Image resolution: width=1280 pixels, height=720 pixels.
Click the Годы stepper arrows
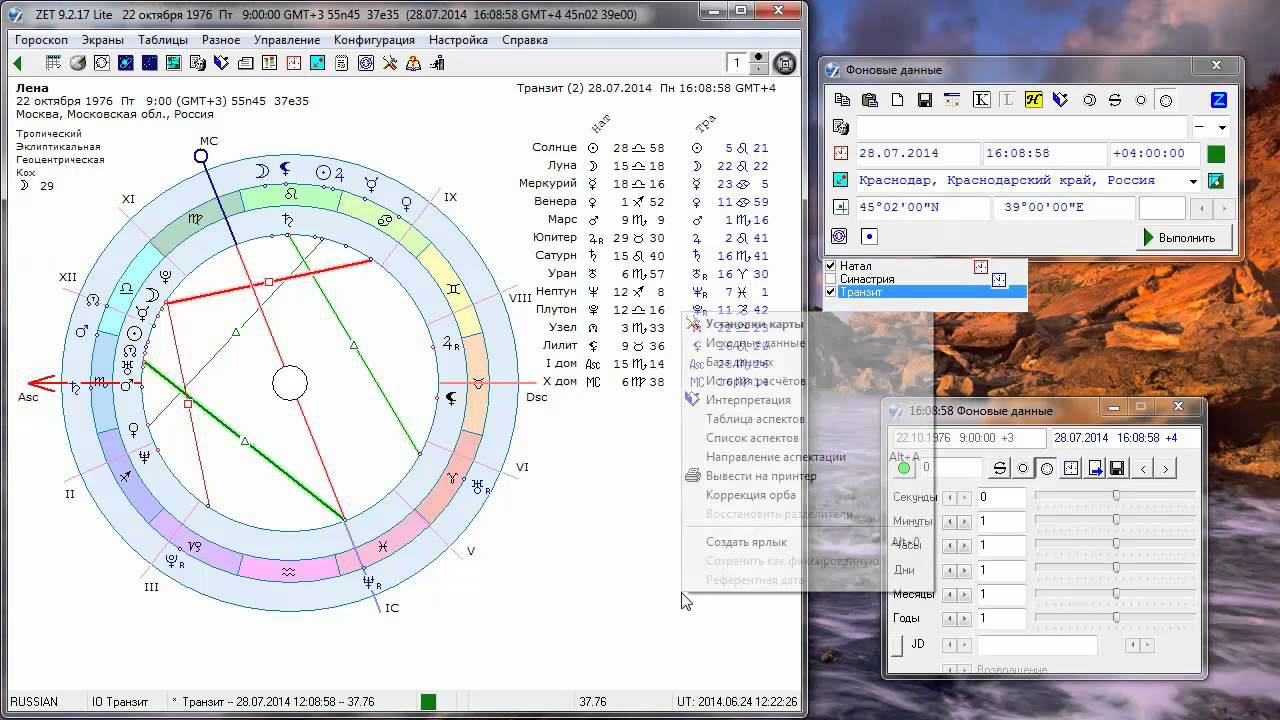[x=957, y=618]
